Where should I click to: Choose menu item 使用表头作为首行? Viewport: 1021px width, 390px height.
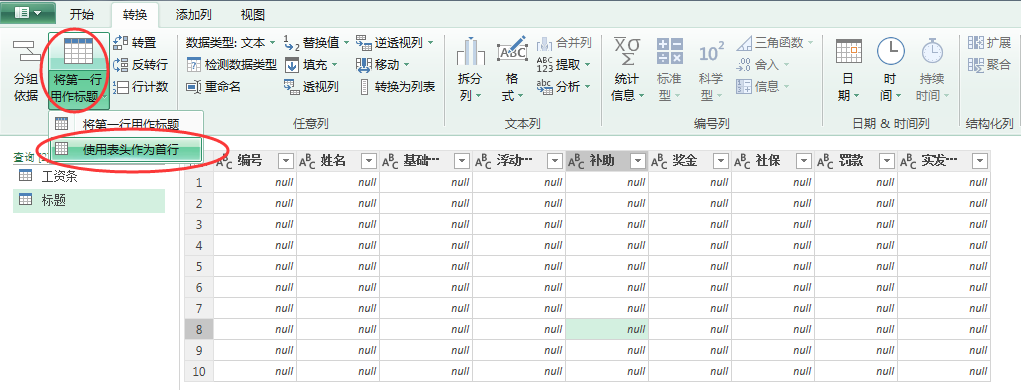point(126,149)
